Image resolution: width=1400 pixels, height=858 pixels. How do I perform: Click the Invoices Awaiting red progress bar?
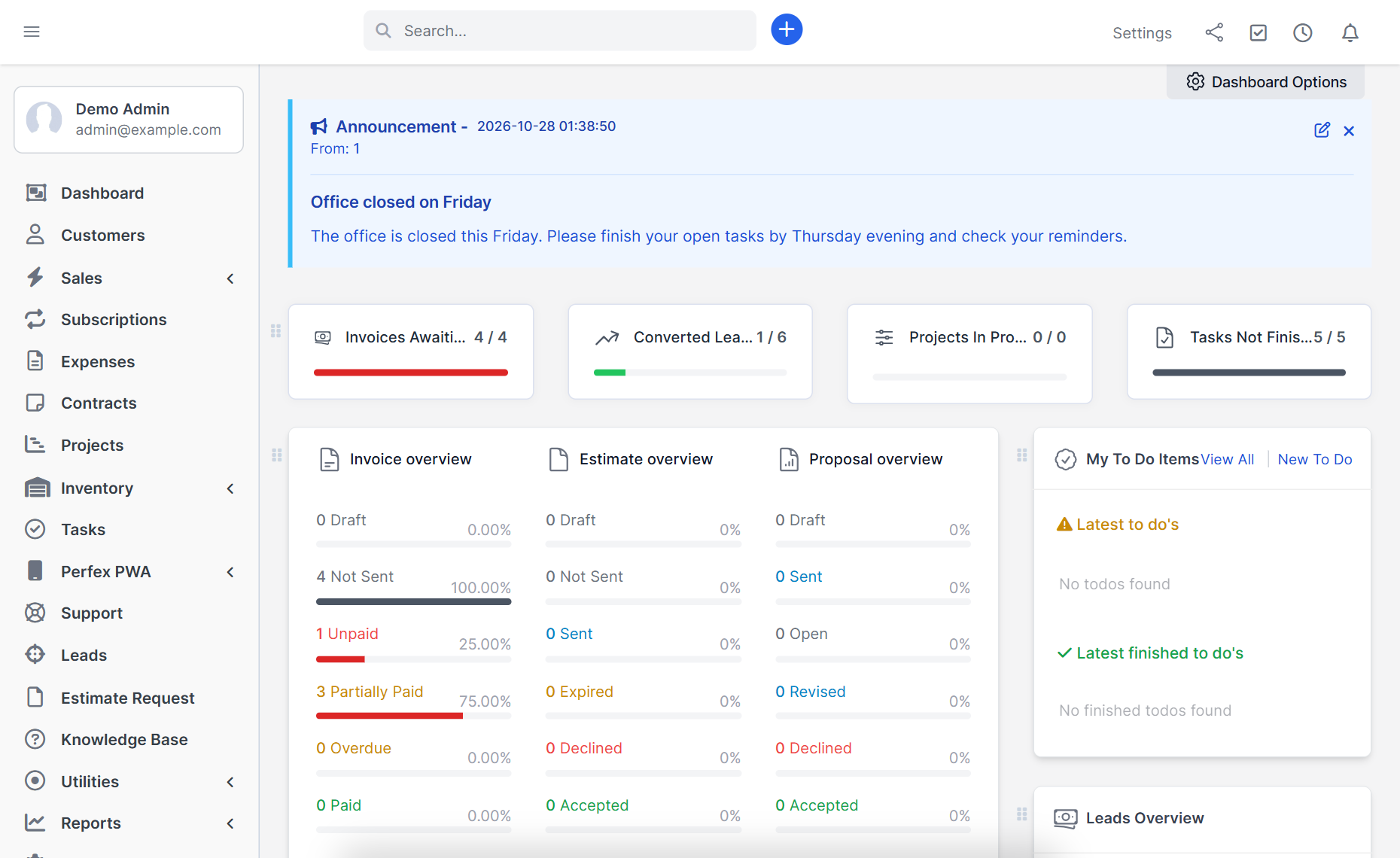coord(411,373)
